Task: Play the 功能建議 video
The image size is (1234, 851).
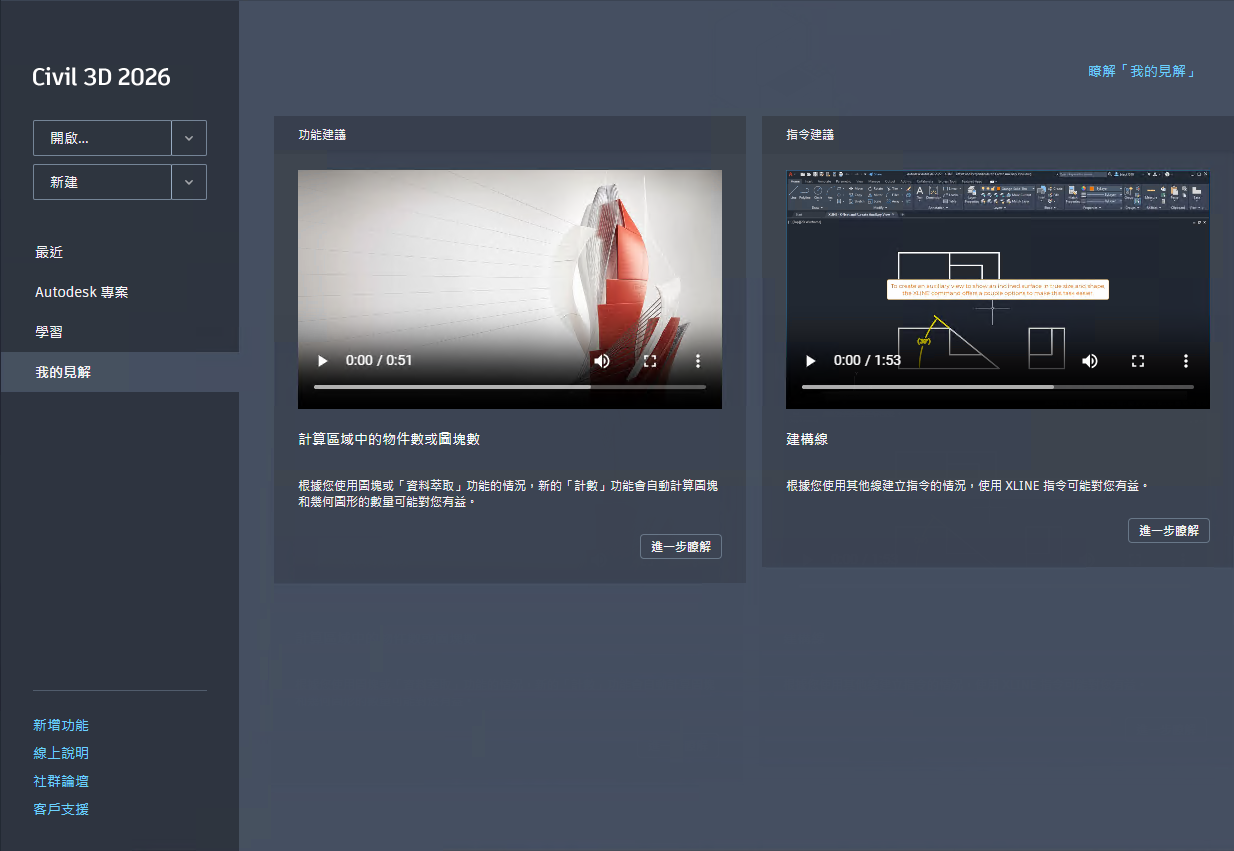Action: 322,360
